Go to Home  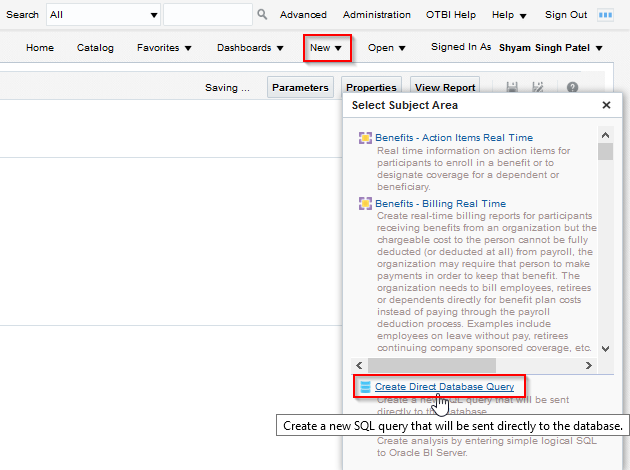[x=40, y=48]
